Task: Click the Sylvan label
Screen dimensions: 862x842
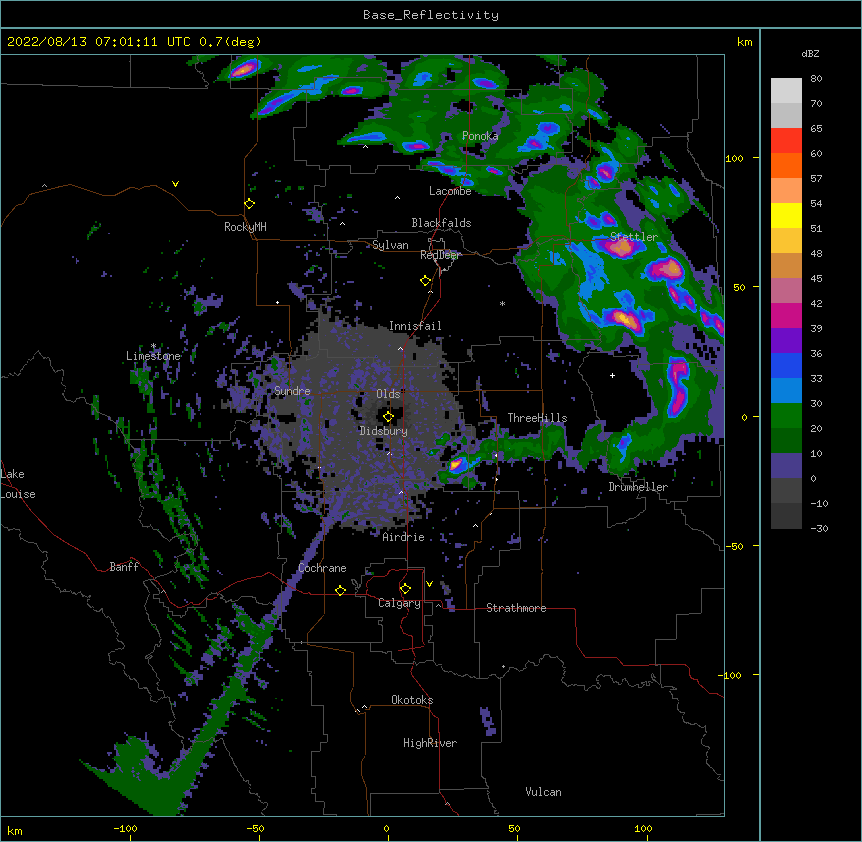Action: tap(390, 245)
